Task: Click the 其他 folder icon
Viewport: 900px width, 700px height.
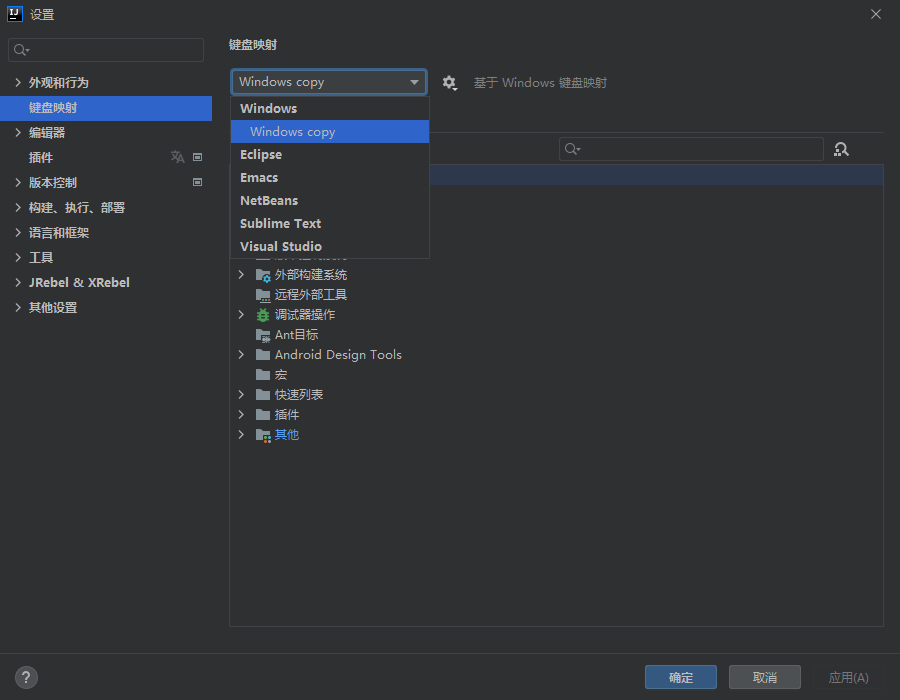Action: tap(263, 435)
